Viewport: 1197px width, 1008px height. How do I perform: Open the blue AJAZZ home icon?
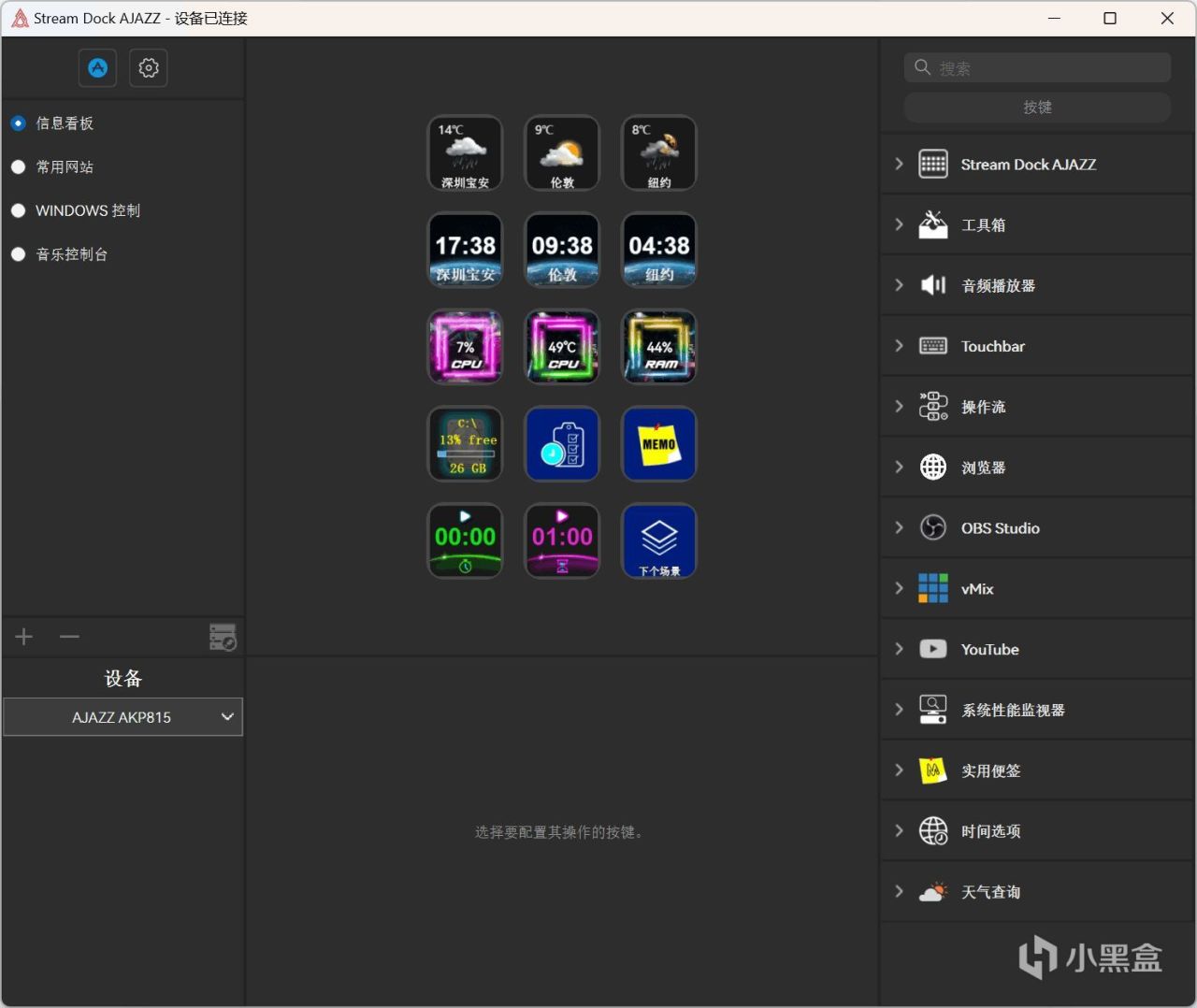(97, 67)
